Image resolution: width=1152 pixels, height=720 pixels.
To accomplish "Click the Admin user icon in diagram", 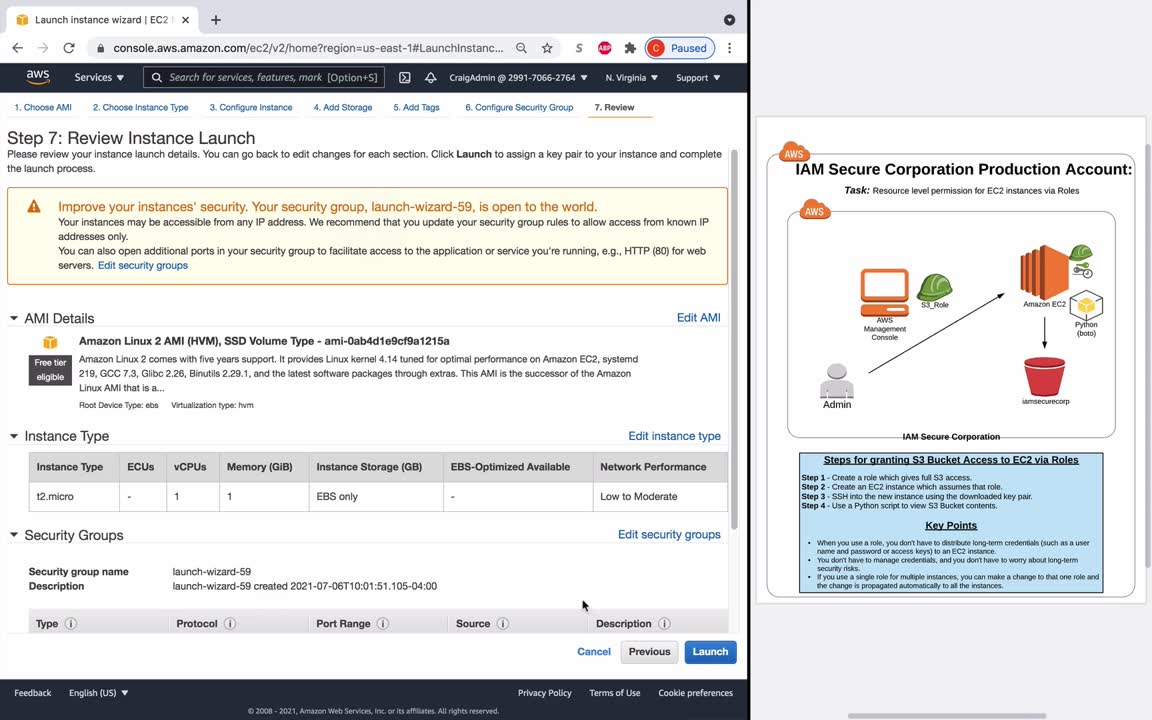I will [837, 381].
